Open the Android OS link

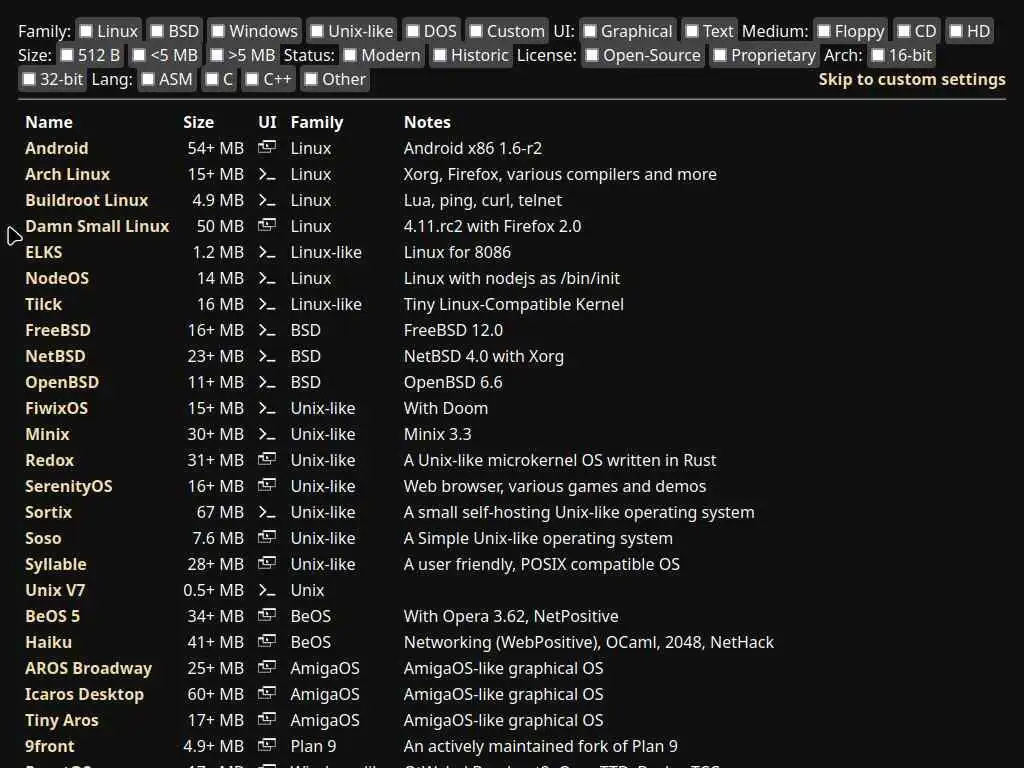point(57,148)
